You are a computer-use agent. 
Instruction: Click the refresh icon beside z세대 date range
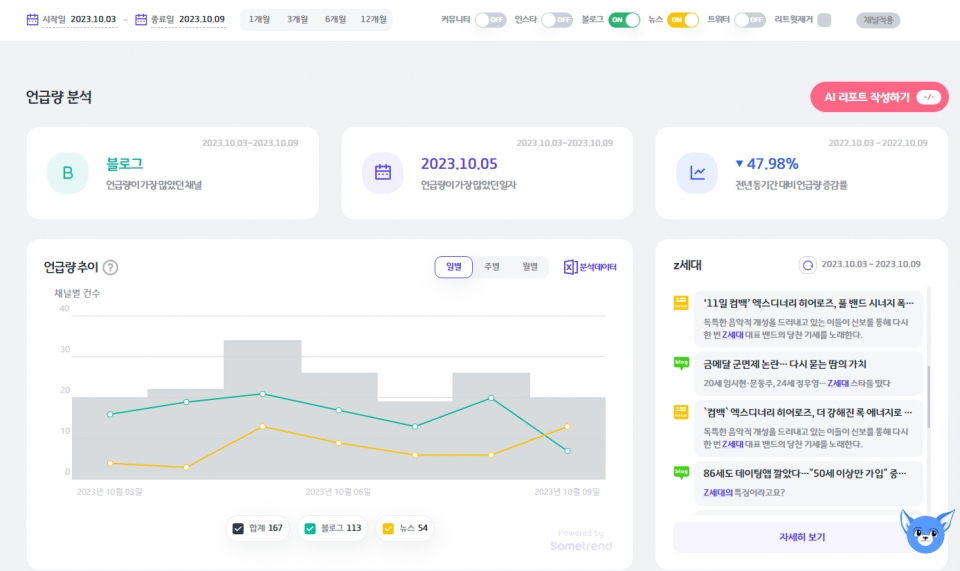pyautogui.click(x=808, y=265)
